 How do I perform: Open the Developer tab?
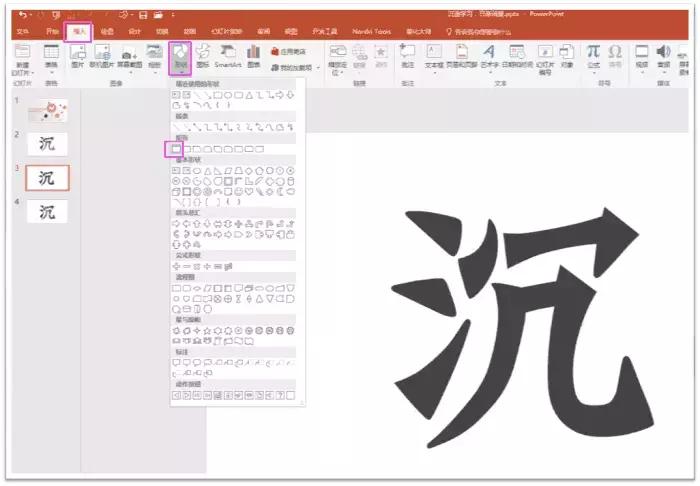point(325,31)
